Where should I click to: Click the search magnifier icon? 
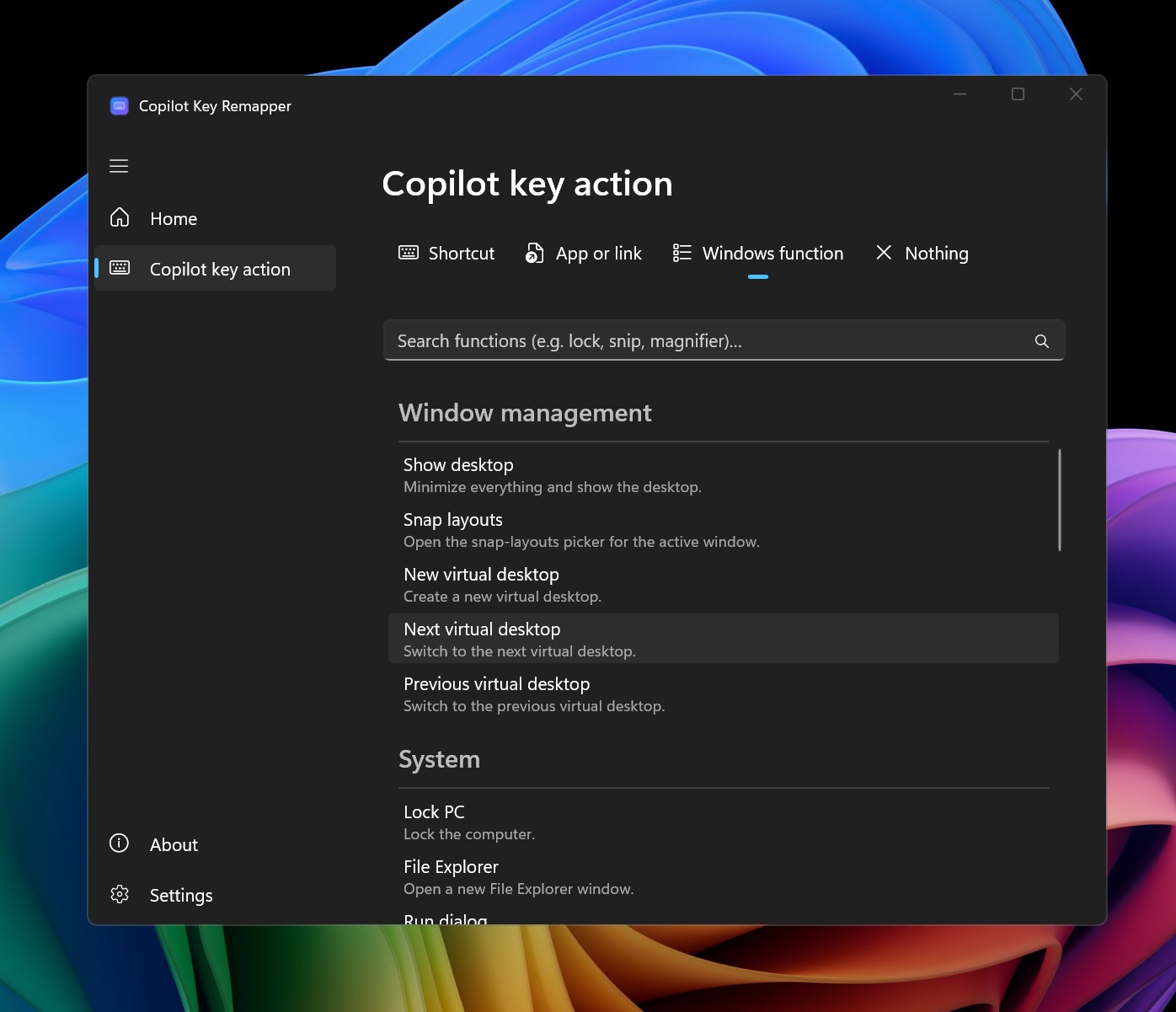click(x=1042, y=340)
